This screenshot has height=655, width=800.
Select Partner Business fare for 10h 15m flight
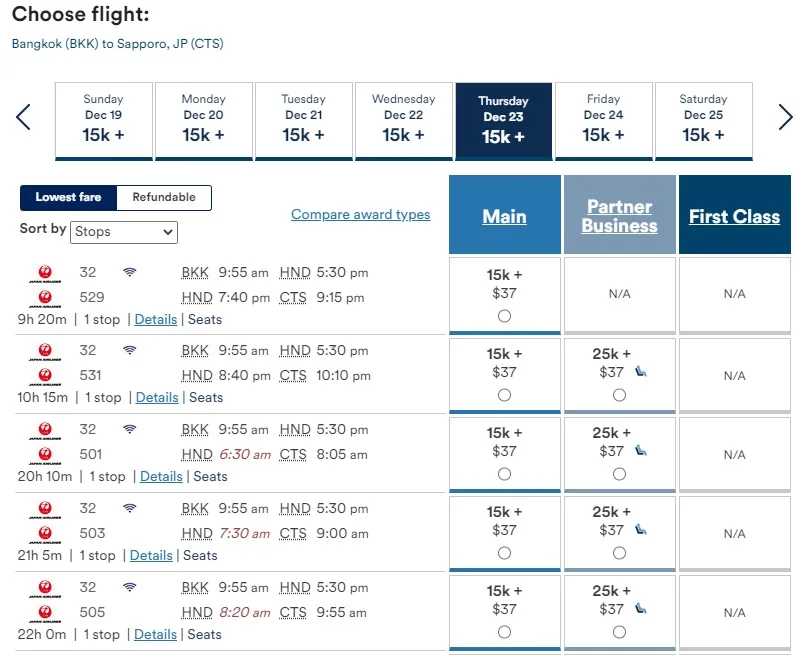pos(619,395)
